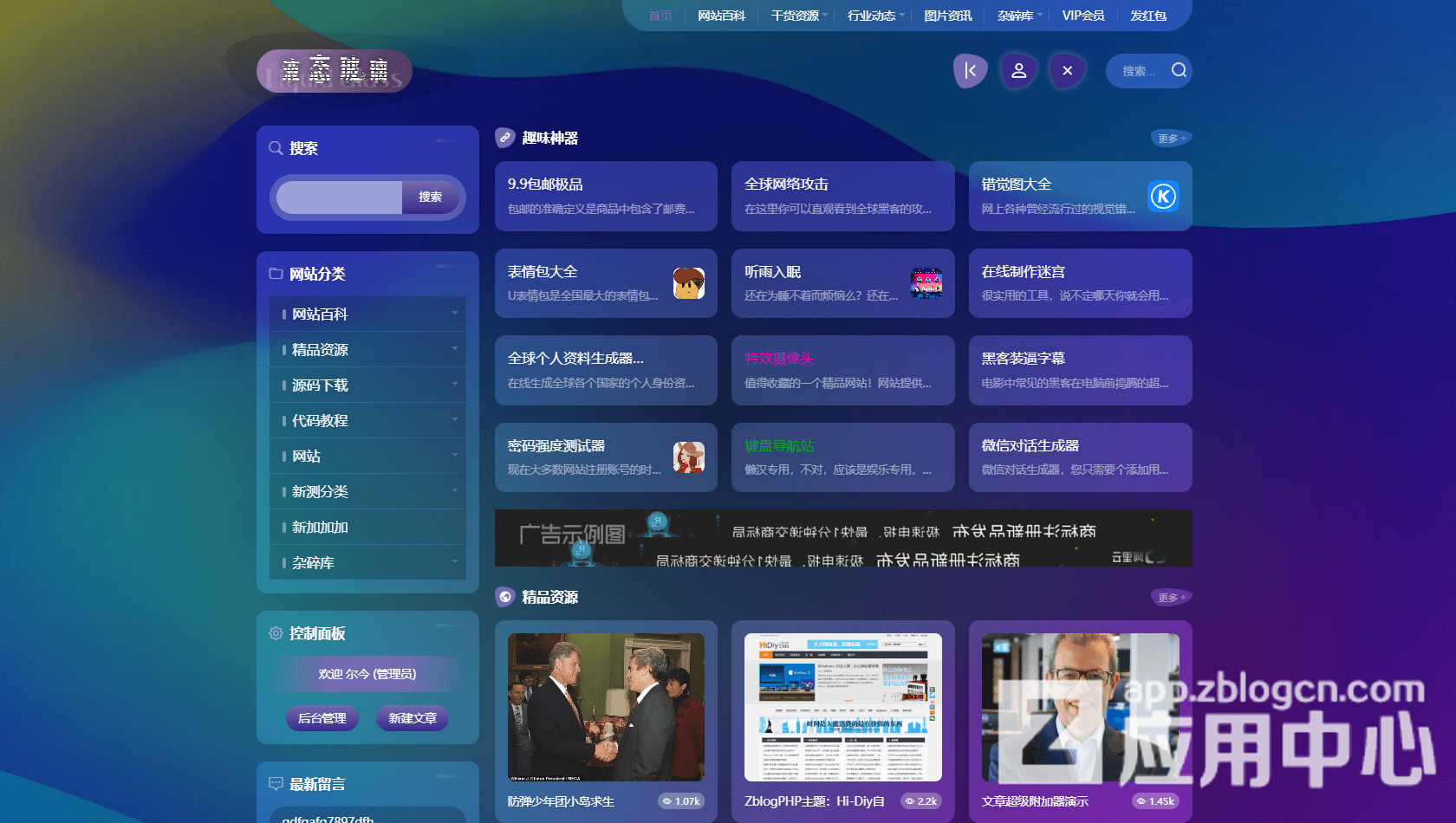Click the X close icon in header

pos(1068,71)
